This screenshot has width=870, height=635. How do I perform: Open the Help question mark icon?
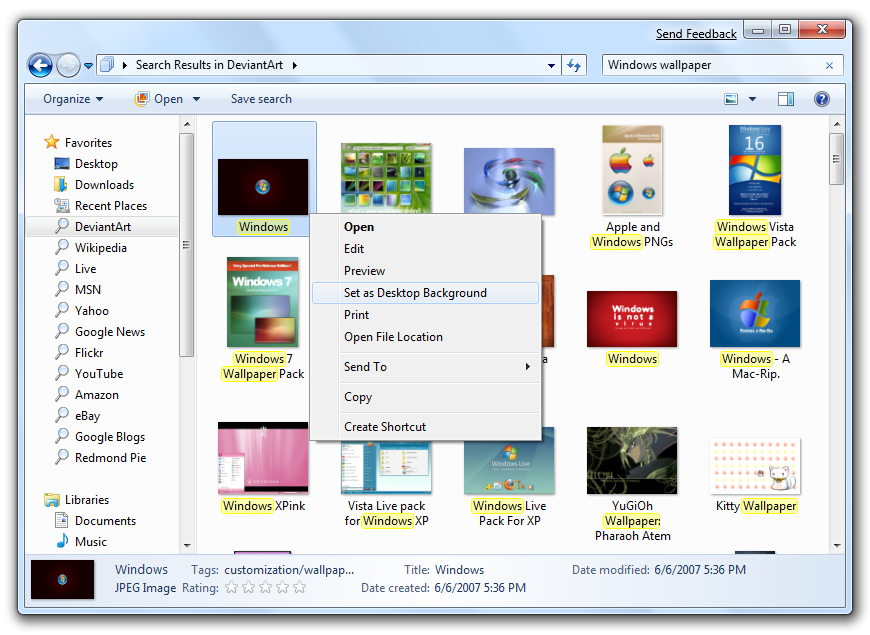pyautogui.click(x=822, y=99)
